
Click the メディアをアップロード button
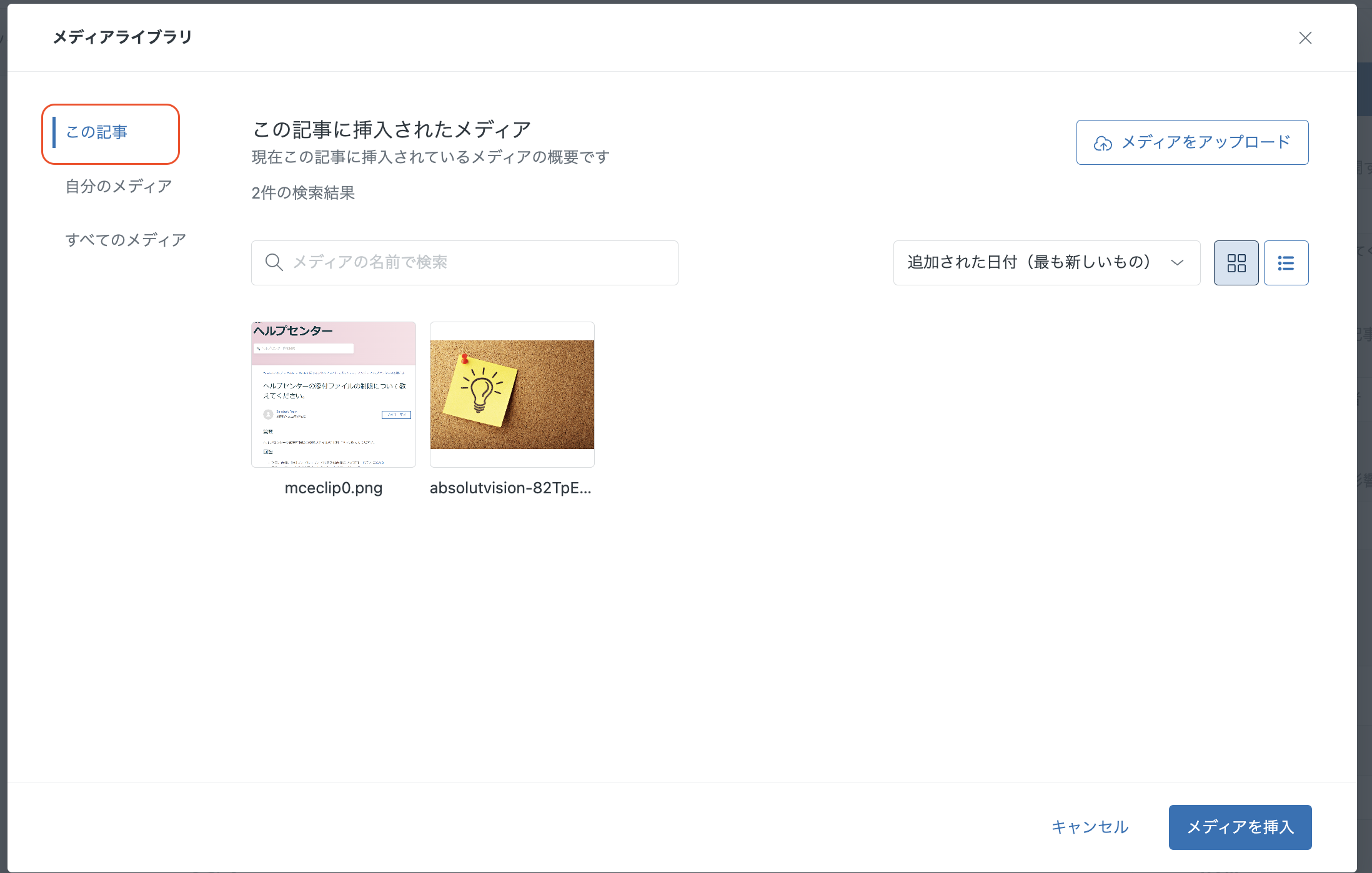(x=1192, y=142)
